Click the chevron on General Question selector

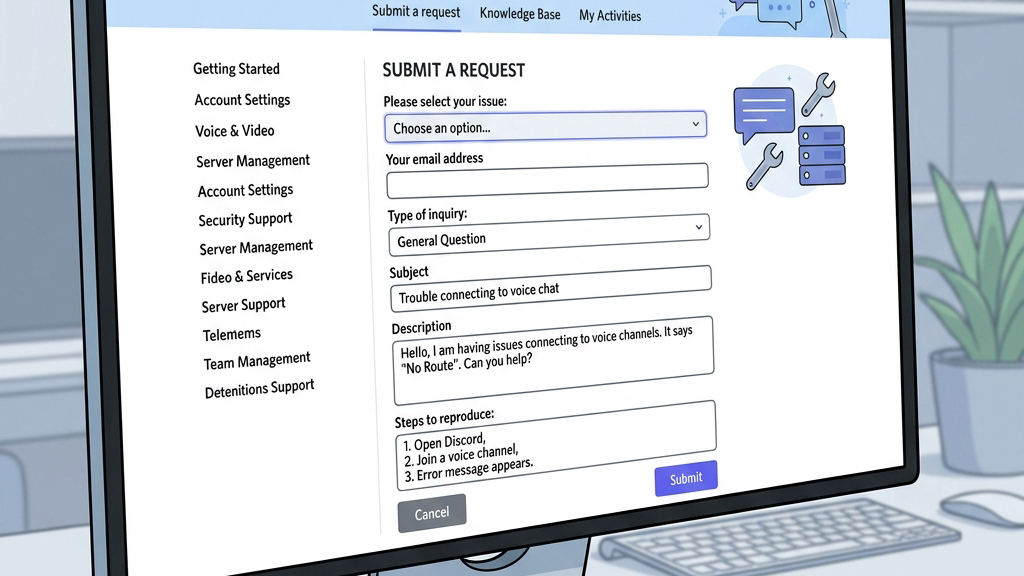(698, 227)
